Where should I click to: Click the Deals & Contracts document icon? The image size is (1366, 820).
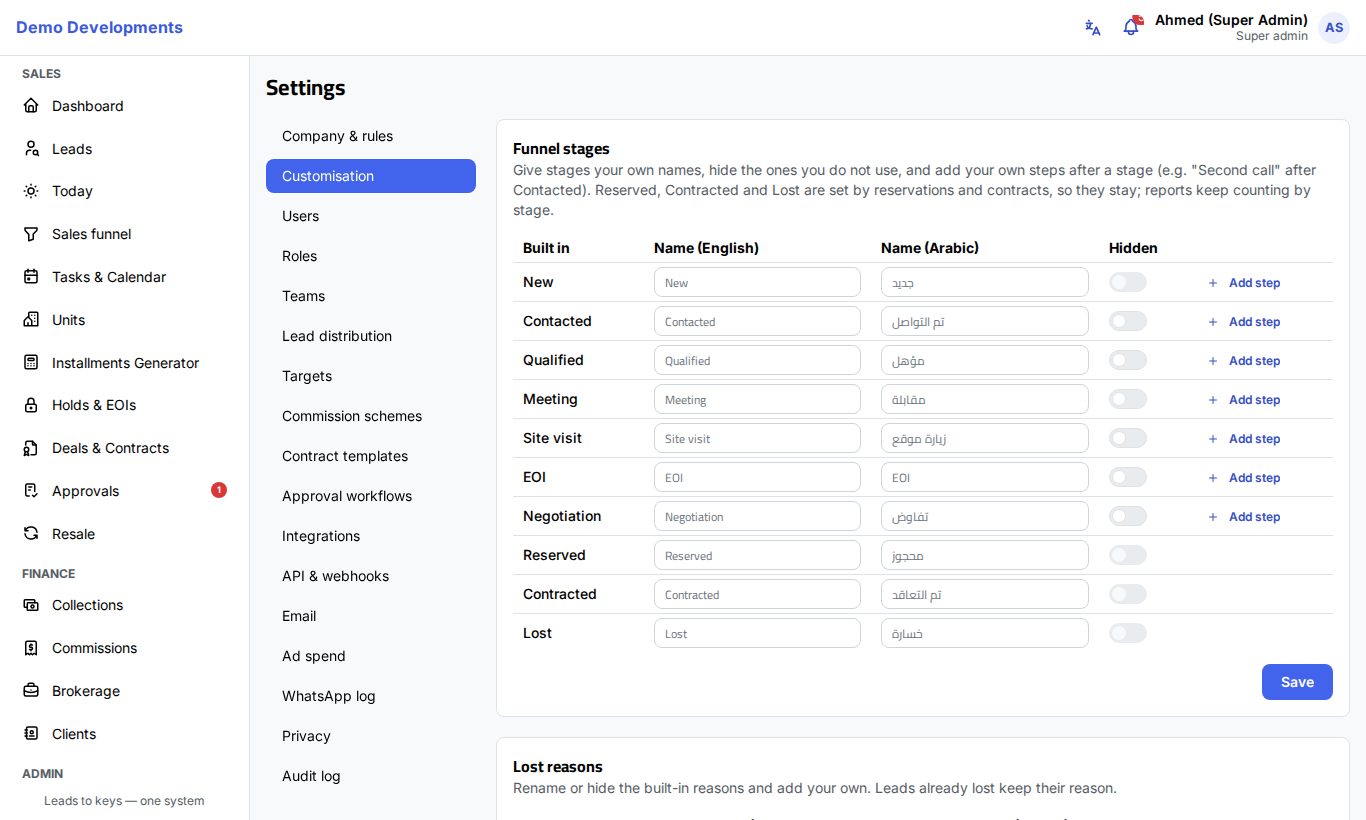tap(31, 448)
